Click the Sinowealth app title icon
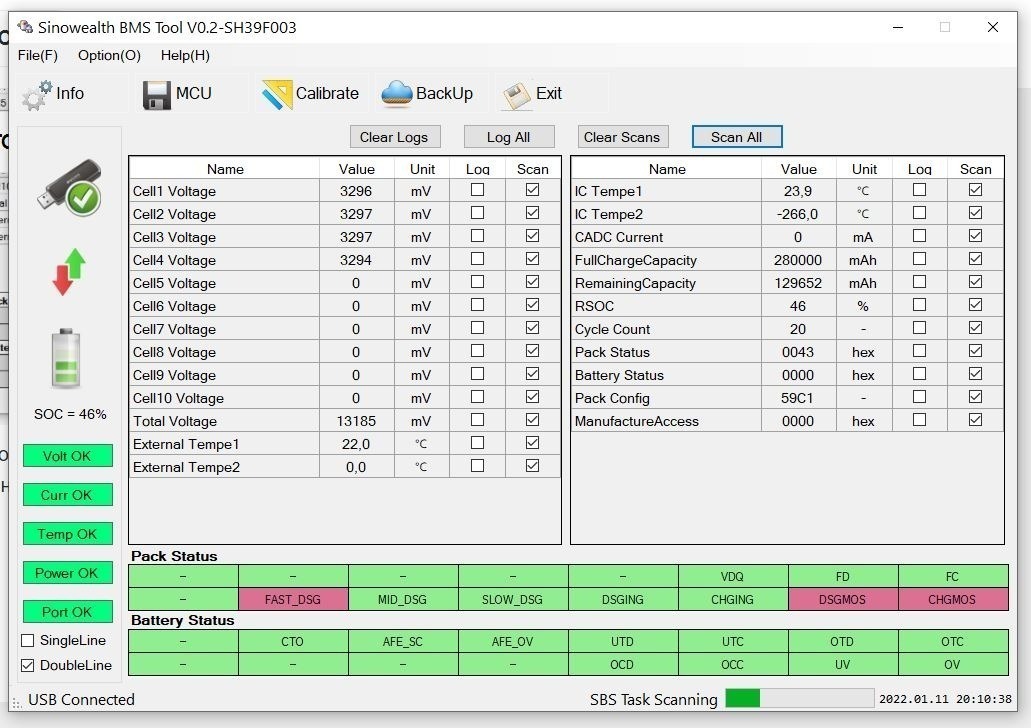The height and width of the screenshot is (728, 1031). pyautogui.click(x=25, y=27)
